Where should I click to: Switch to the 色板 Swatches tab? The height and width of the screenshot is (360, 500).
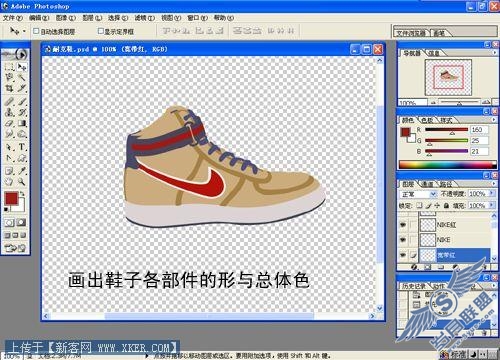(x=427, y=120)
